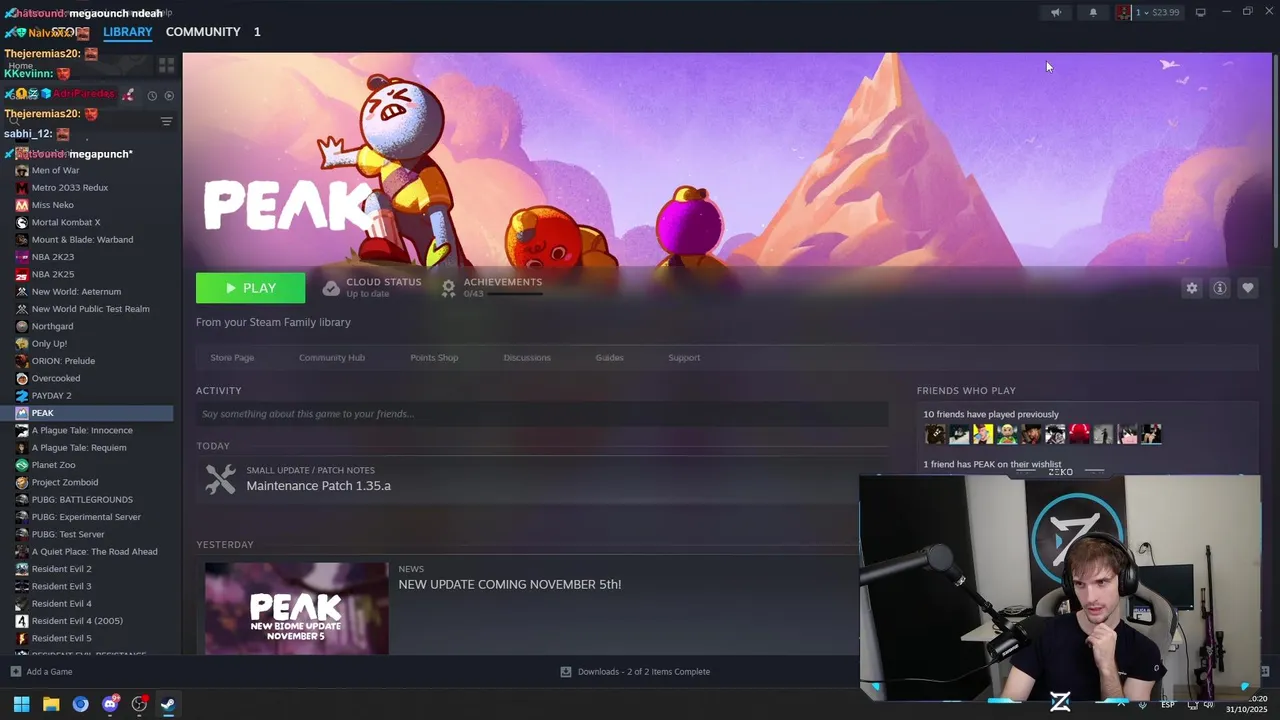
Task: Click the activity 'Say something about this game' field
Action: point(542,414)
